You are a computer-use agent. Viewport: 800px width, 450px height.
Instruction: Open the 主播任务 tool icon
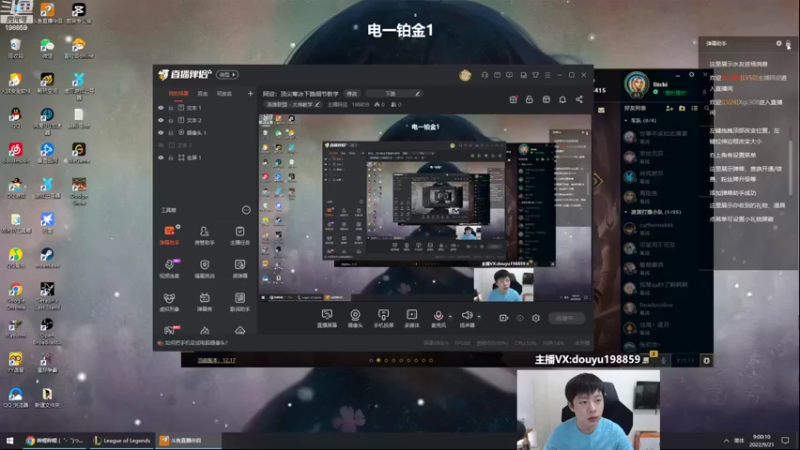239,235
